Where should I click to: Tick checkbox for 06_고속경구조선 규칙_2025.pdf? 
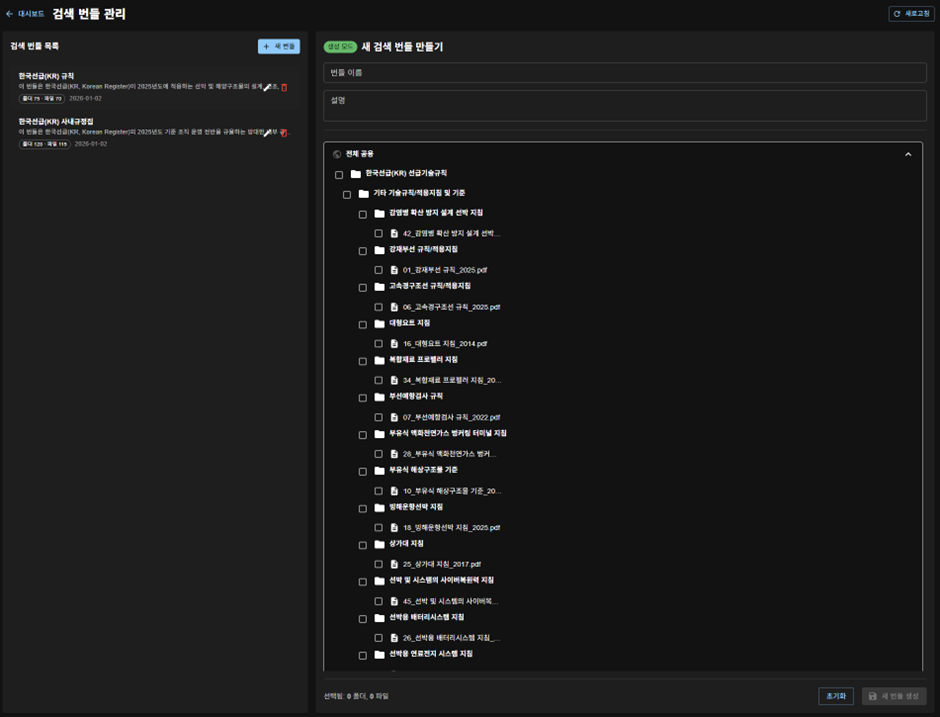379,307
